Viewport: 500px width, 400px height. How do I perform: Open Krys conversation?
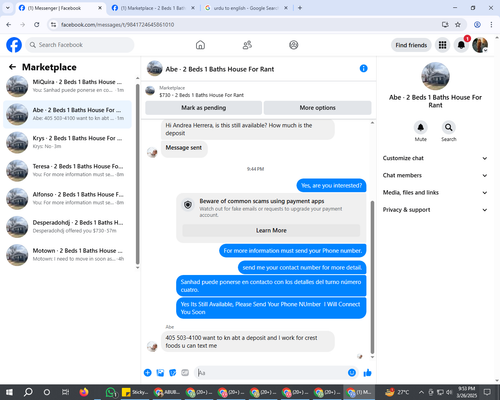[67, 142]
